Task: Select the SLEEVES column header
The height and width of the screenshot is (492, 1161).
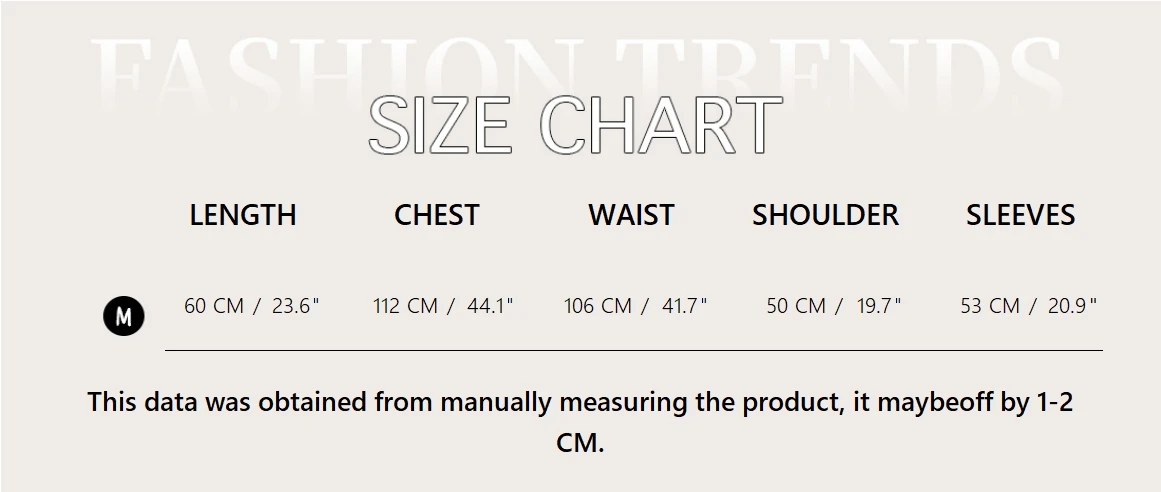Action: (1020, 215)
